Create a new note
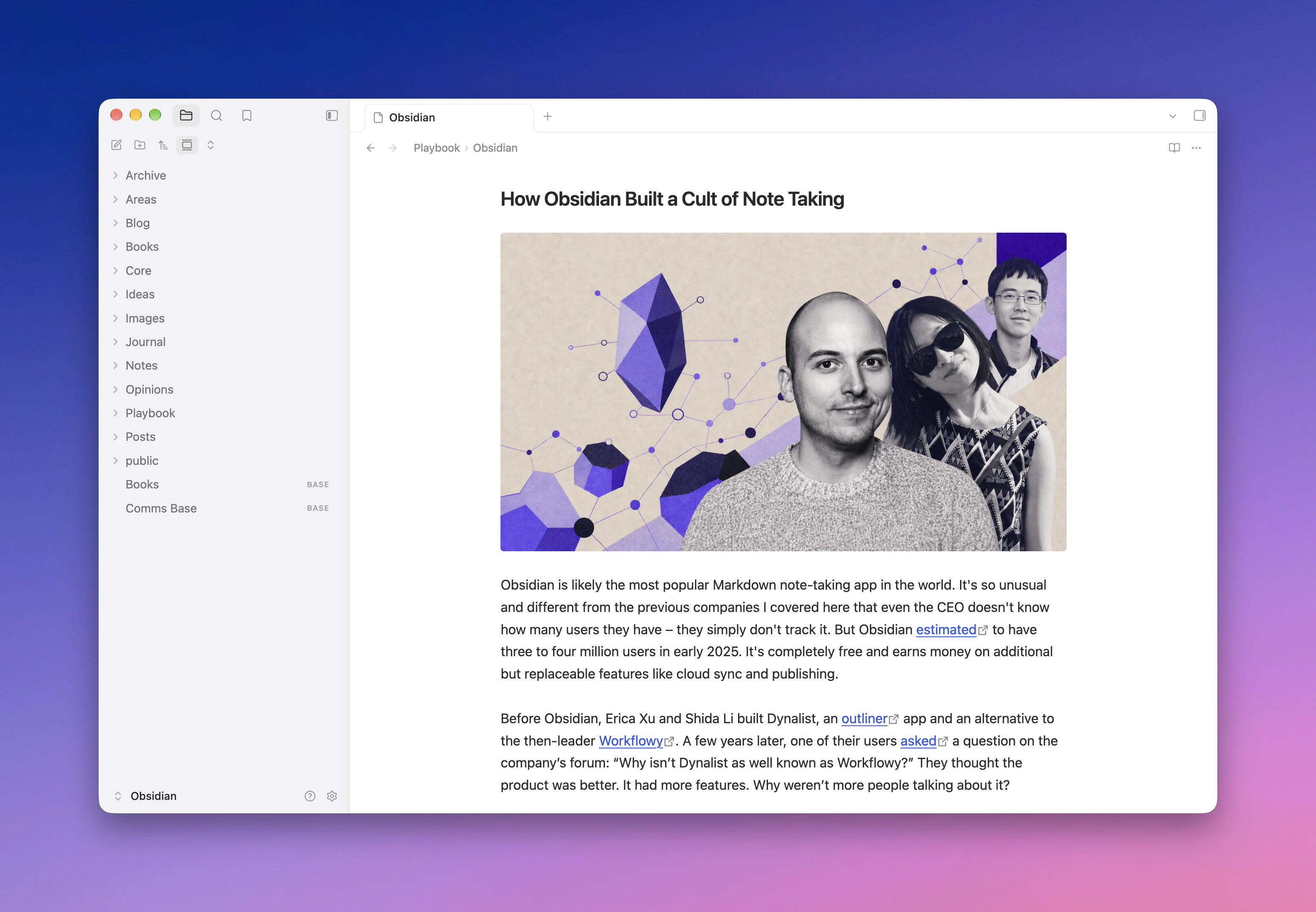Screen dimensions: 1316x912 click(x=117, y=145)
